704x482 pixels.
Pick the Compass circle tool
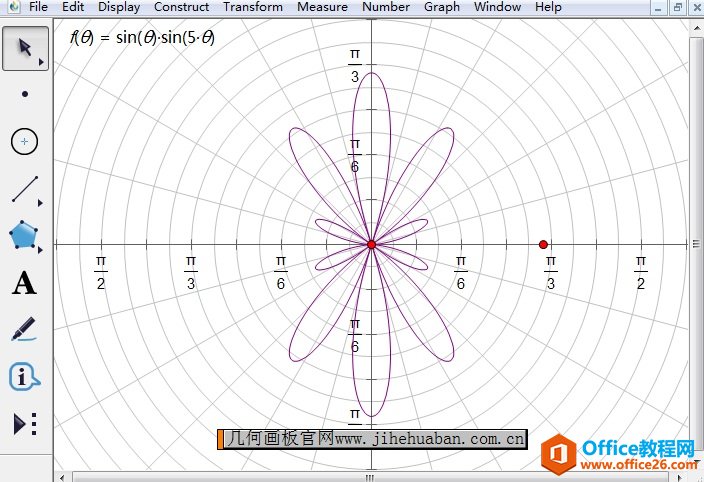point(24,141)
